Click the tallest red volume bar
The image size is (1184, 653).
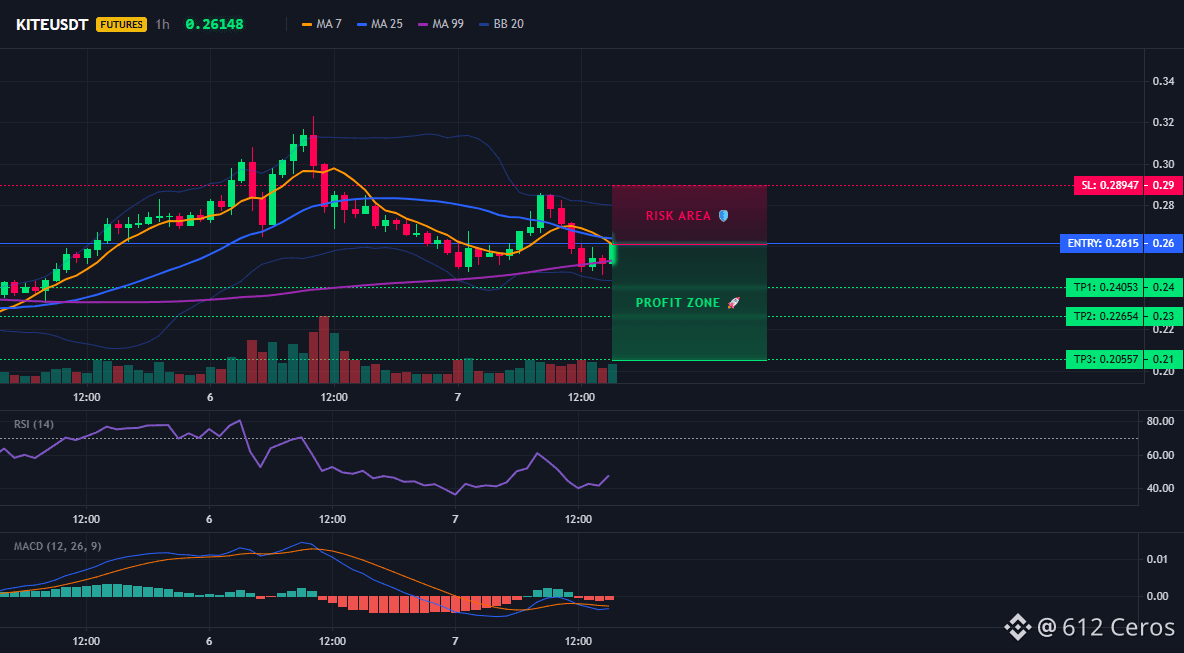[x=324, y=350]
